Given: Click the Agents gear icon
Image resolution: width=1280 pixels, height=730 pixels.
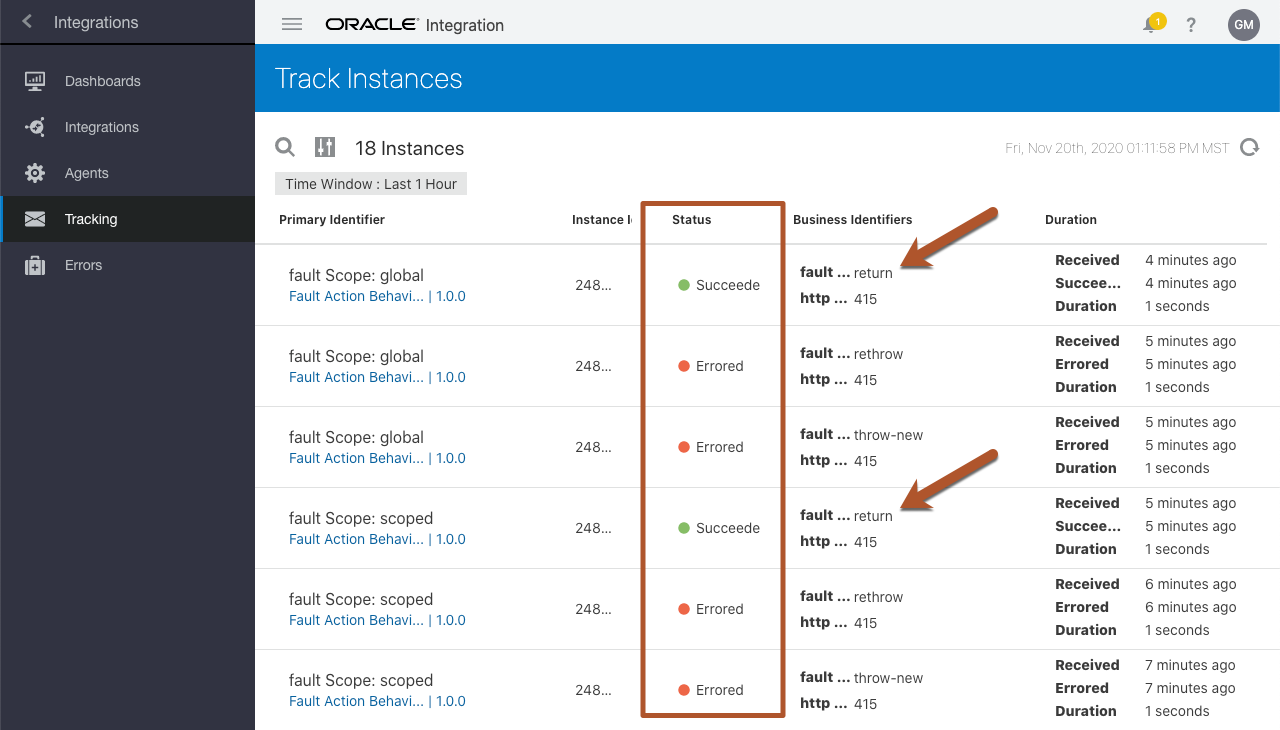Looking at the screenshot, I should [35, 173].
